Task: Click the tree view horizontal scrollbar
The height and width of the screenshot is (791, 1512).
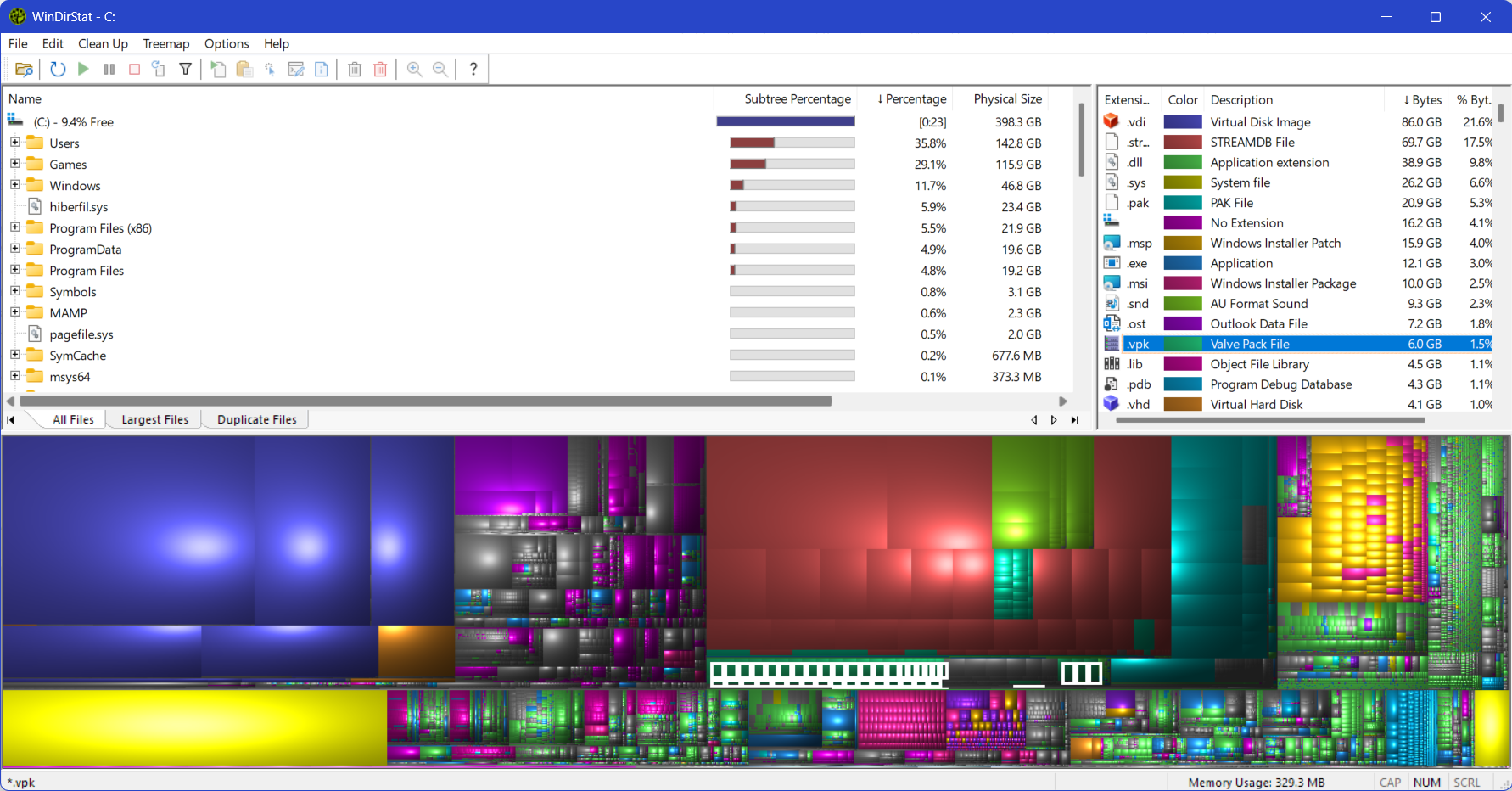Action: click(x=426, y=401)
